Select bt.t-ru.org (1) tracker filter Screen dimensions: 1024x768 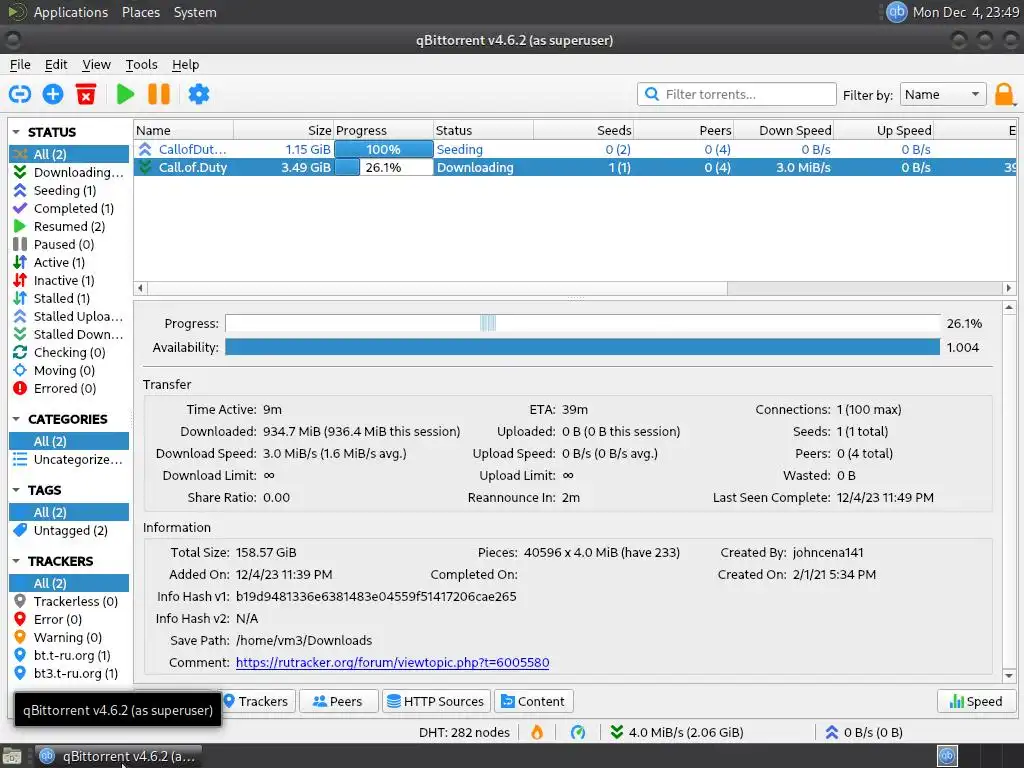(69, 655)
